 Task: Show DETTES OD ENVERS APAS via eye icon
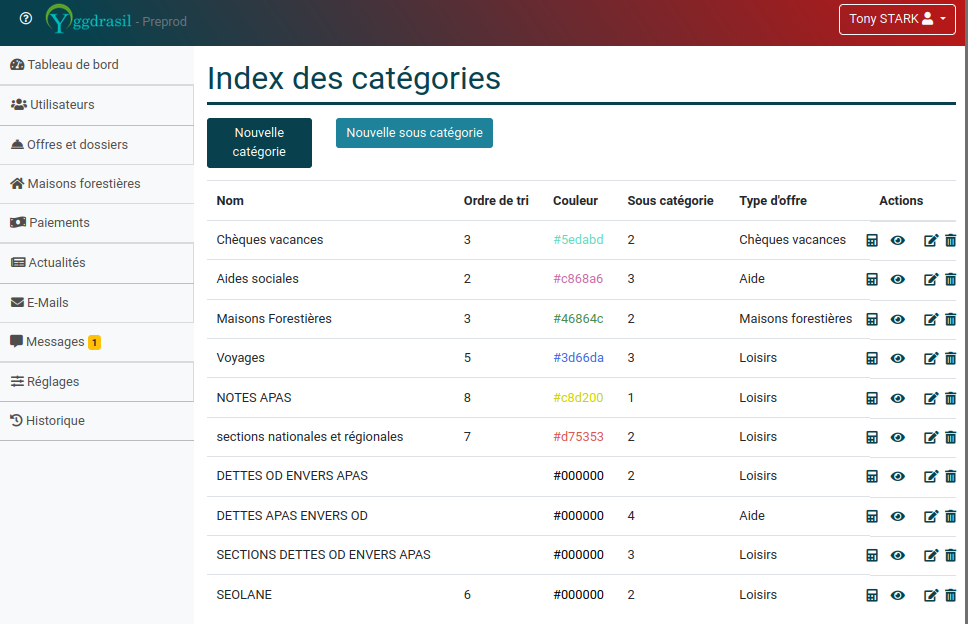pos(898,476)
